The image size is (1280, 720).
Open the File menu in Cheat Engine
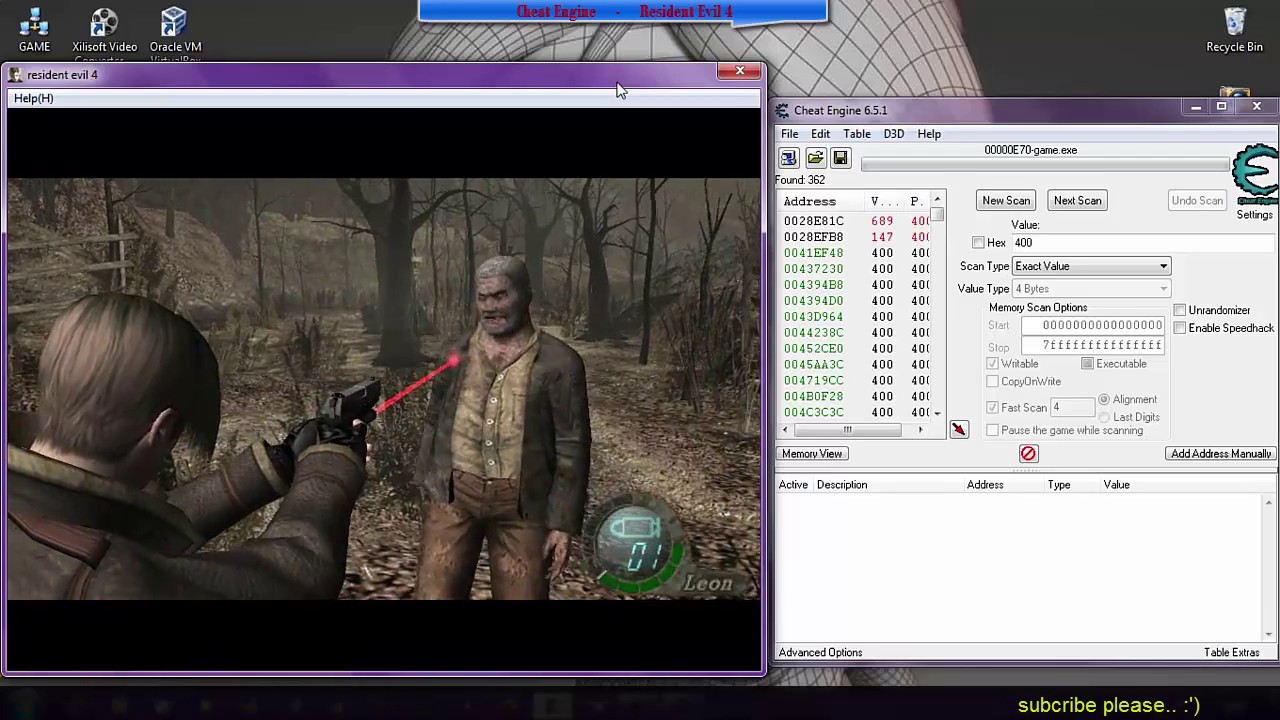pyautogui.click(x=789, y=134)
